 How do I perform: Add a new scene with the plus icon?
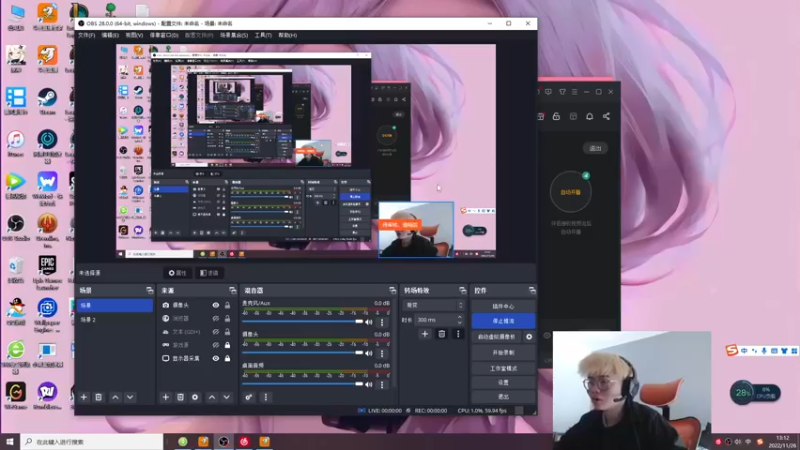tap(84, 397)
